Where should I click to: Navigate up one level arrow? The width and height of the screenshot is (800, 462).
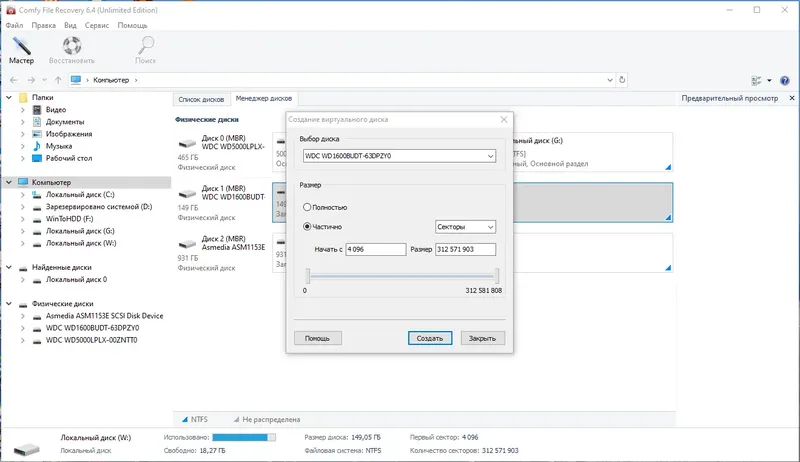click(x=58, y=80)
